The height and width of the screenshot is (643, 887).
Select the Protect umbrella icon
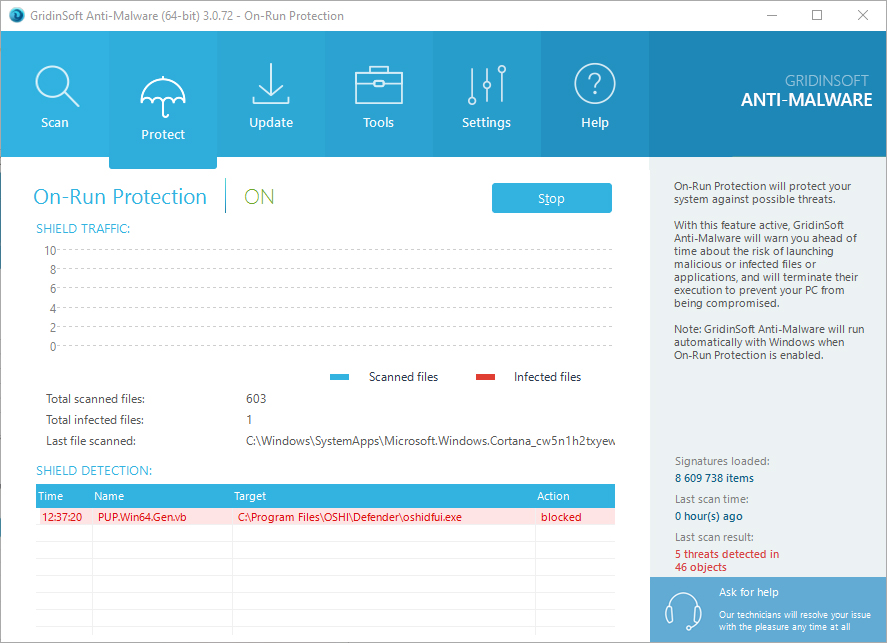click(x=163, y=98)
